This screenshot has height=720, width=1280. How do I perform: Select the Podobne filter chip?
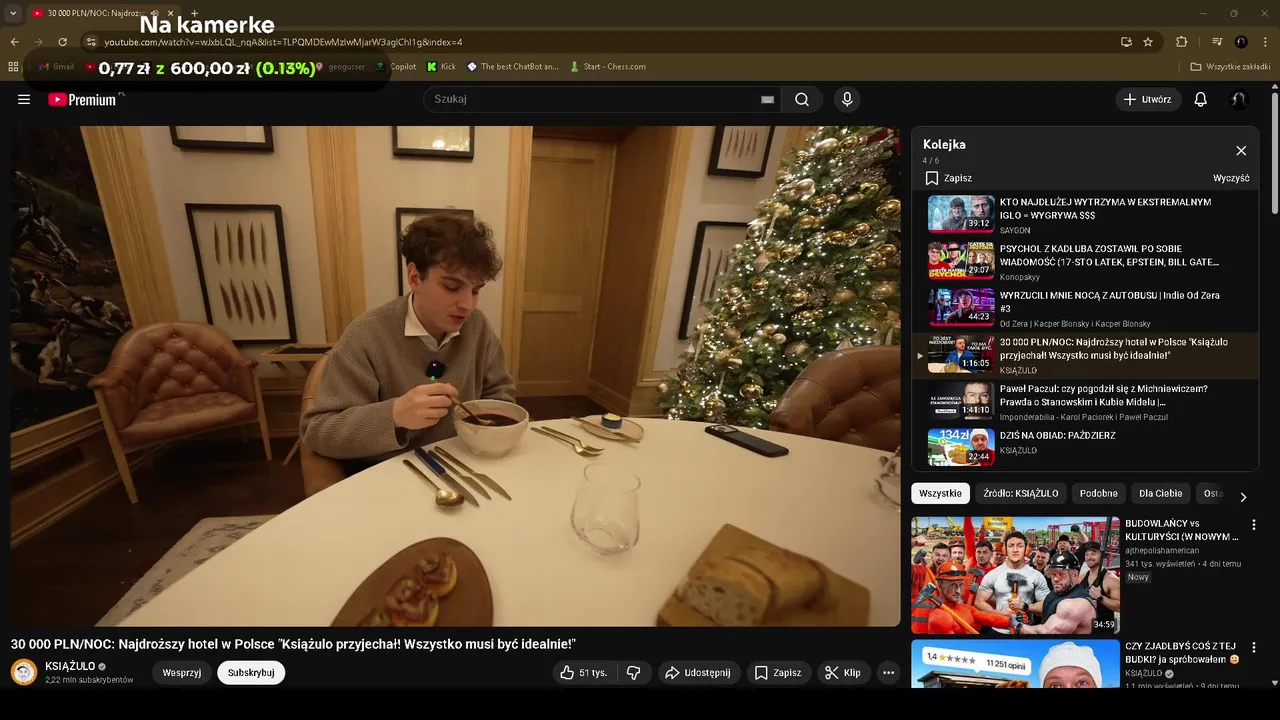[1099, 493]
